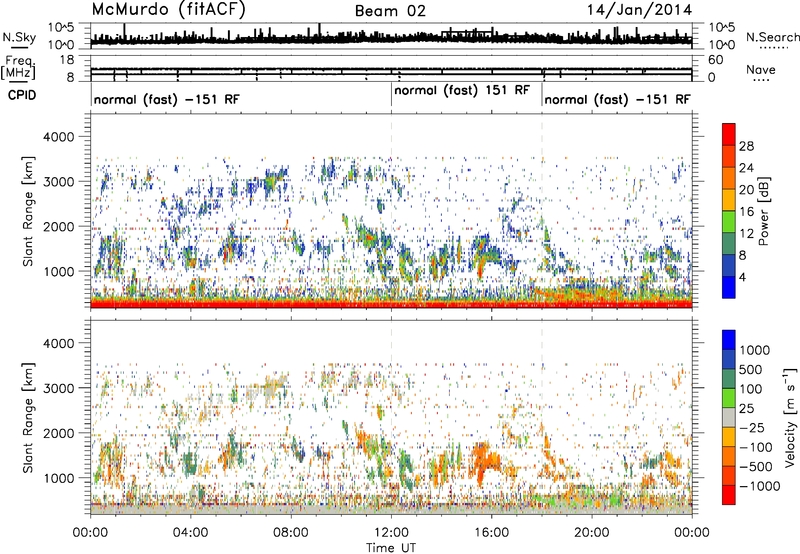800x554 pixels.
Task: Click the yellow 16–20 dB Power swatch
Action: [x=729, y=199]
